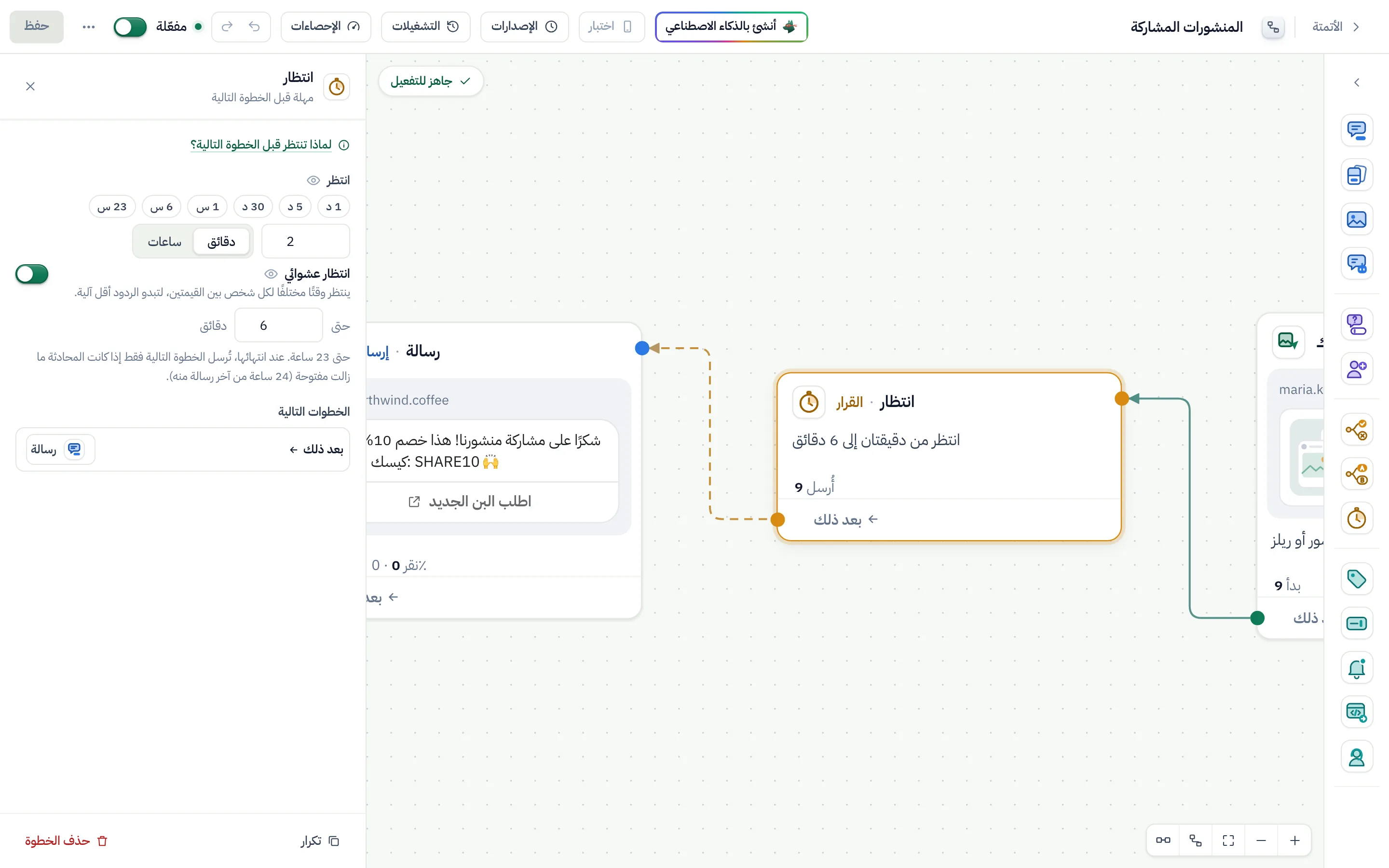Select ساعات as the wait unit
Image resolution: width=1389 pixels, height=868 pixels.
pos(164,242)
